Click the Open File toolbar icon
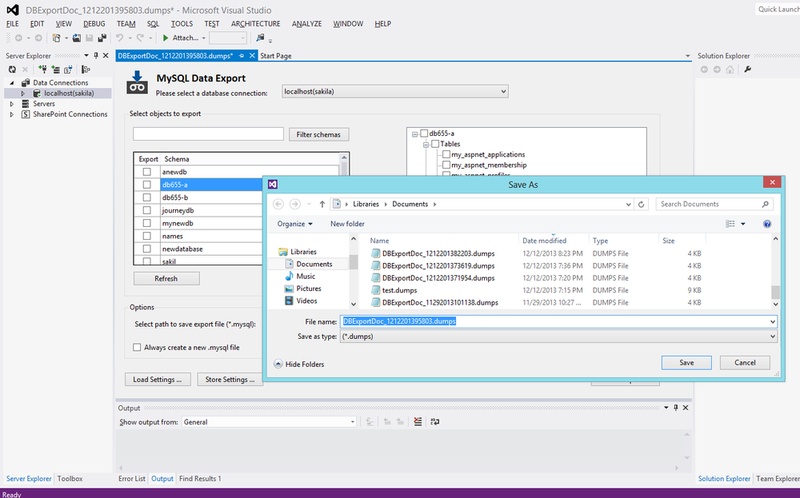The height and width of the screenshot is (498, 800). tap(77, 38)
